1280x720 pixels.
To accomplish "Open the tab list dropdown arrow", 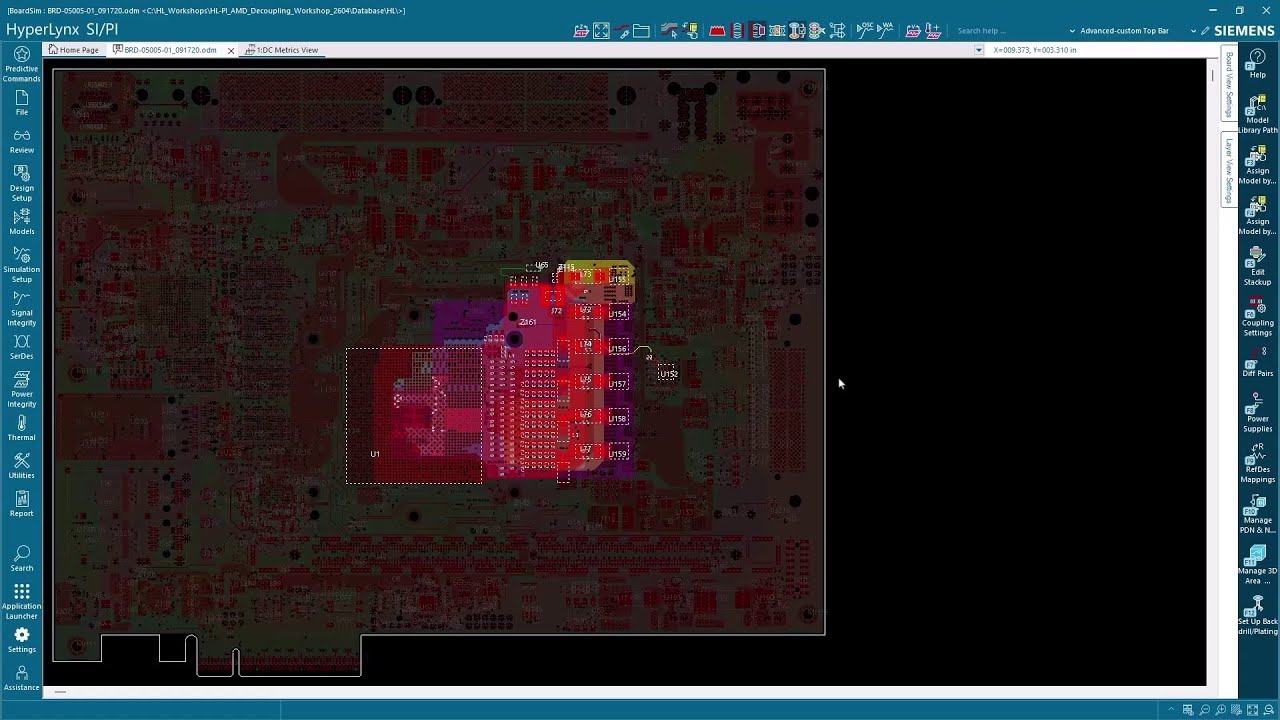I will click(x=978, y=50).
